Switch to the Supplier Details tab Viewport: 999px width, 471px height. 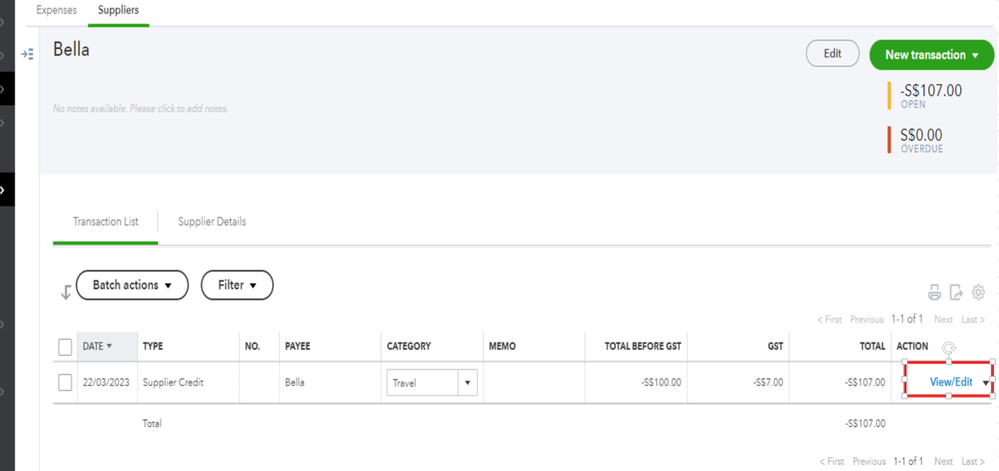point(212,221)
